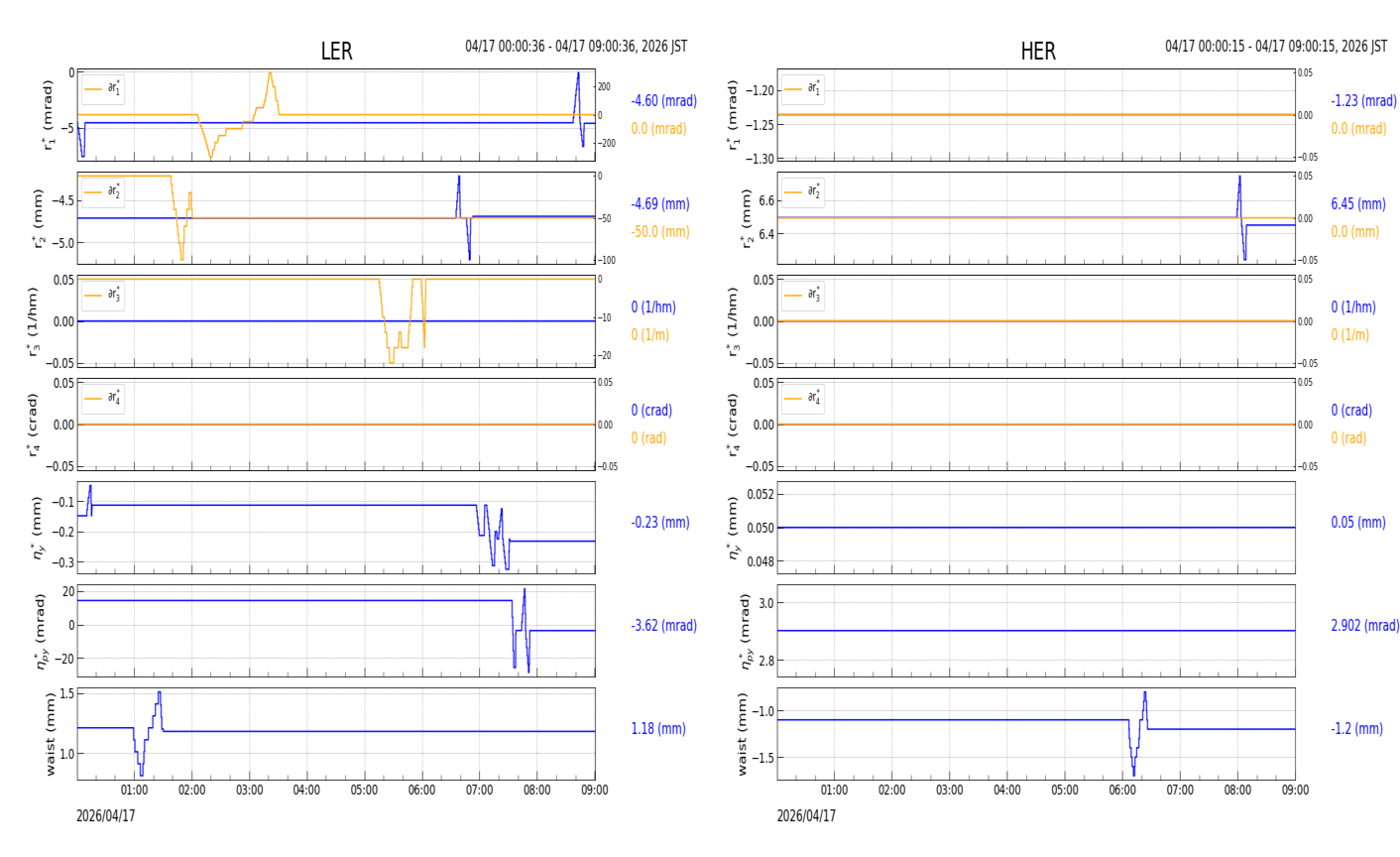Click the HER 0 (1/m) readout
Viewport: 1400px width, 857px height.
[1349, 335]
